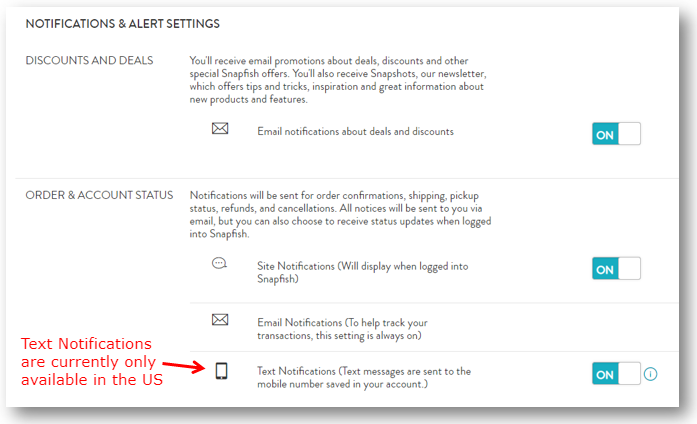Click the Snapfish offers promotions description paragraph
The height and width of the screenshot is (424, 697).
(338, 80)
